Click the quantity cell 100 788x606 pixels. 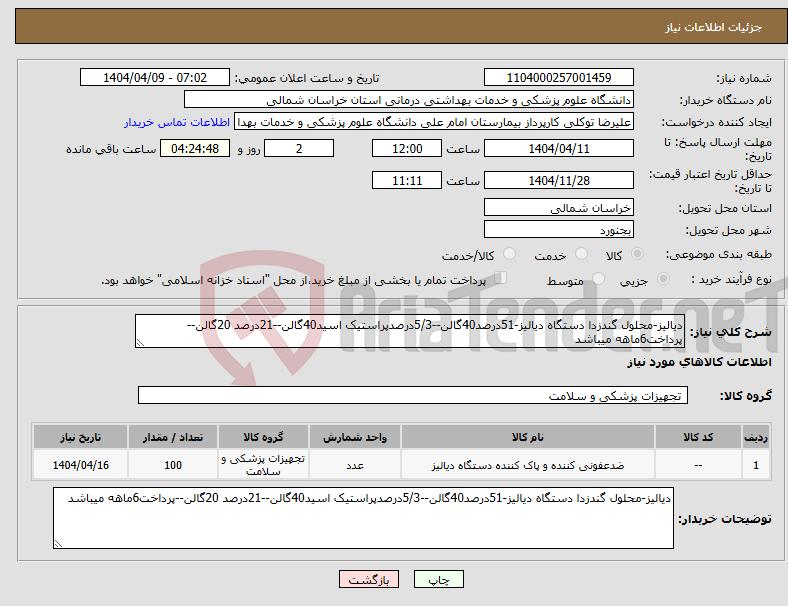tap(173, 465)
